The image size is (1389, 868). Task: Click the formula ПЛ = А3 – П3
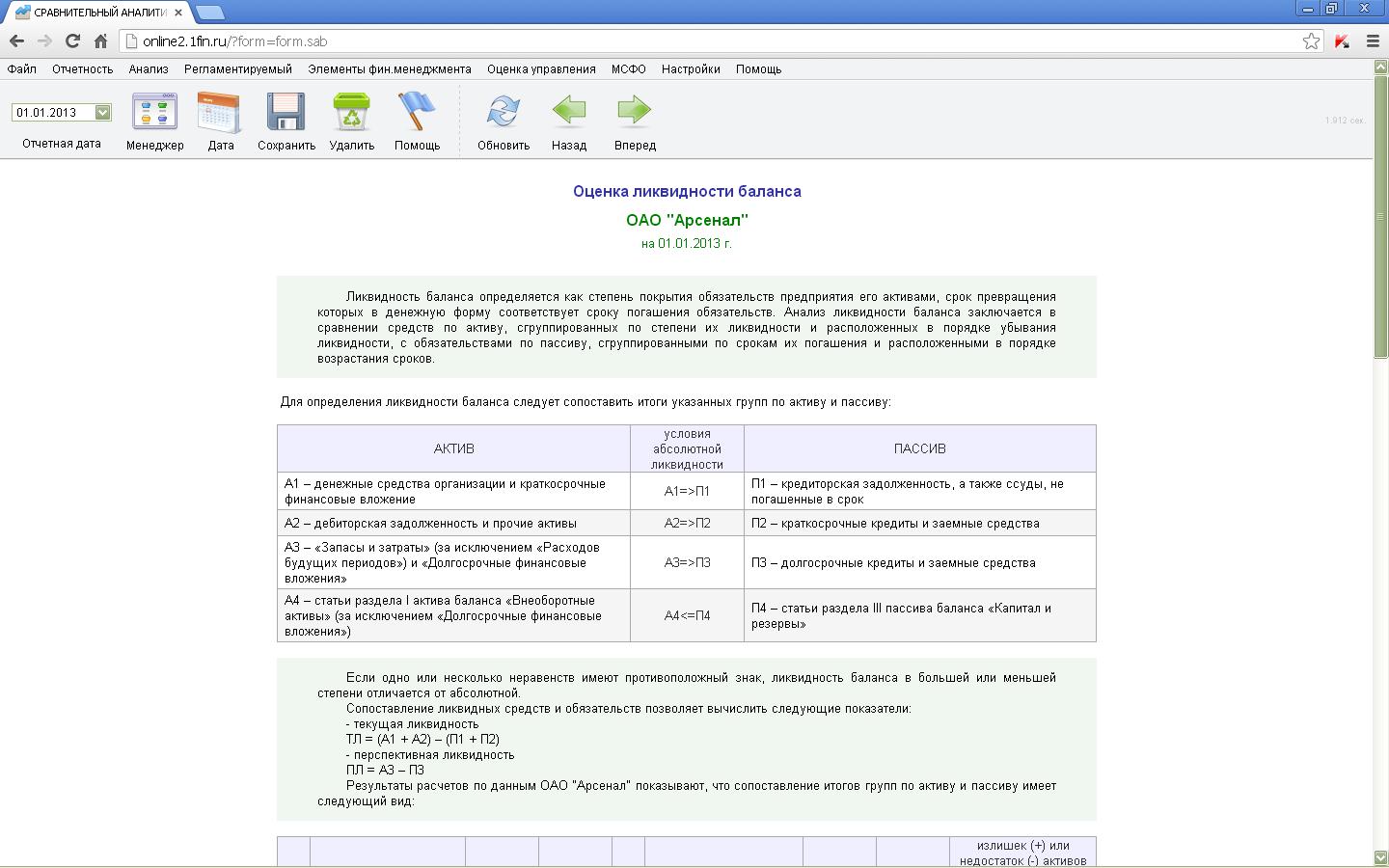point(385,770)
